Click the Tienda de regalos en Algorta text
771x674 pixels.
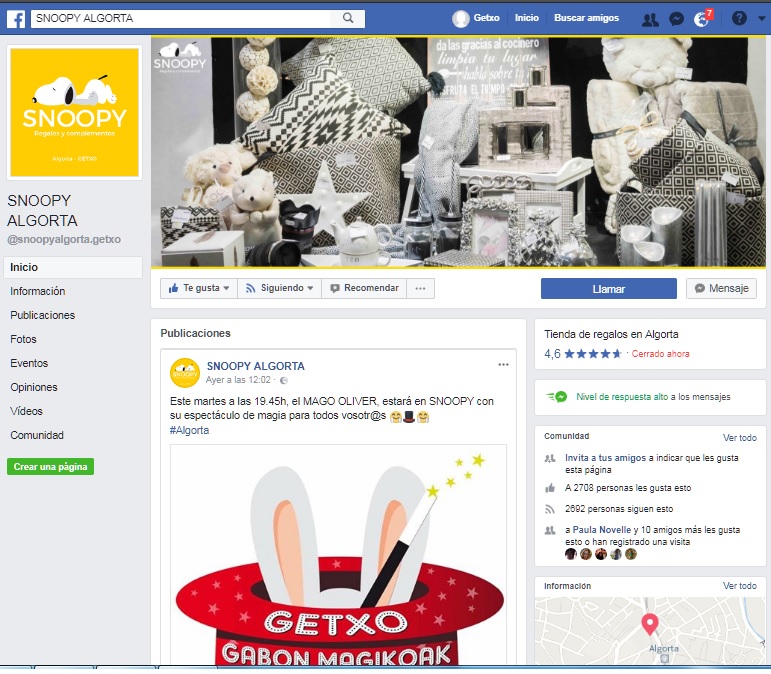[x=611, y=334]
